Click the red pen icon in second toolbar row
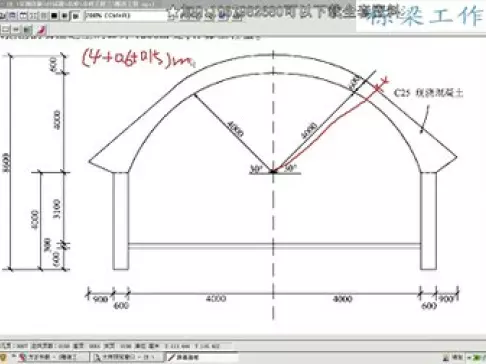Viewport: 486px width, 364px height. coord(42,29)
